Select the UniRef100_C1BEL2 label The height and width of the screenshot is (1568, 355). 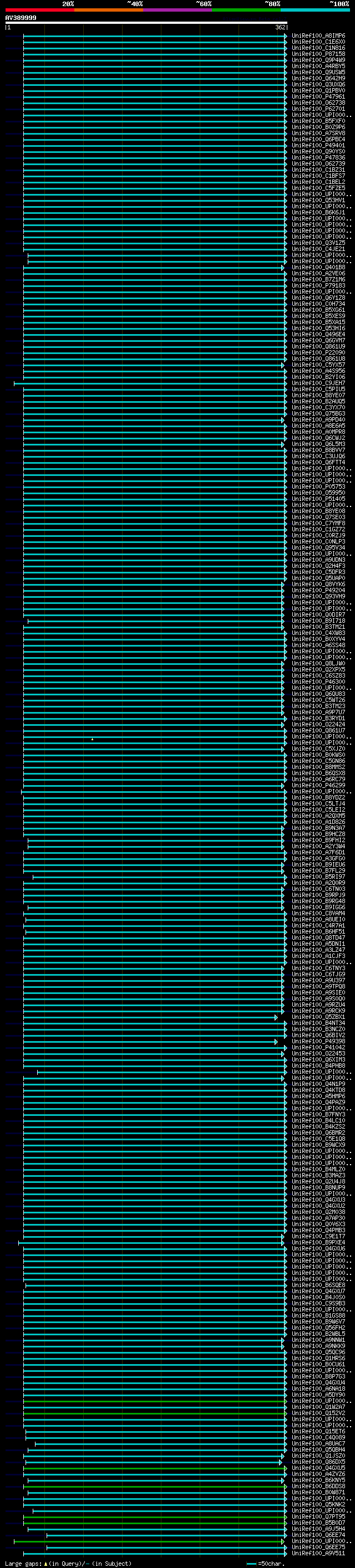(318, 182)
